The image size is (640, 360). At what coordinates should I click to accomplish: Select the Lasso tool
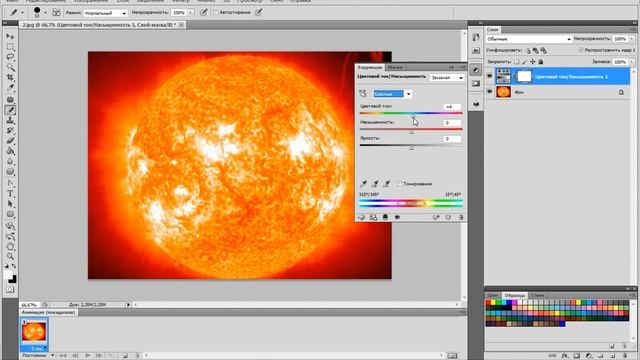[10, 57]
